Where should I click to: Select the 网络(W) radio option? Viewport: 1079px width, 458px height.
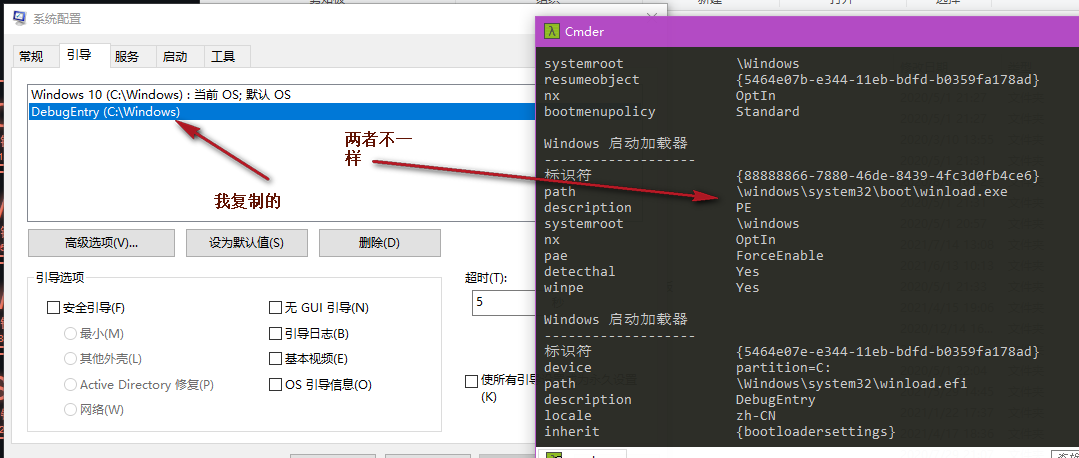[70, 410]
